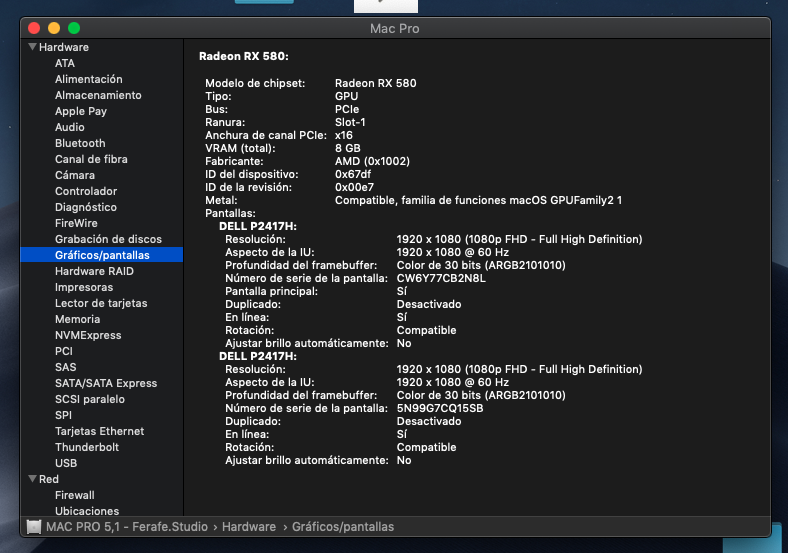Select Firewall under Red
Viewport: 788px width, 553px height.
coord(74,495)
